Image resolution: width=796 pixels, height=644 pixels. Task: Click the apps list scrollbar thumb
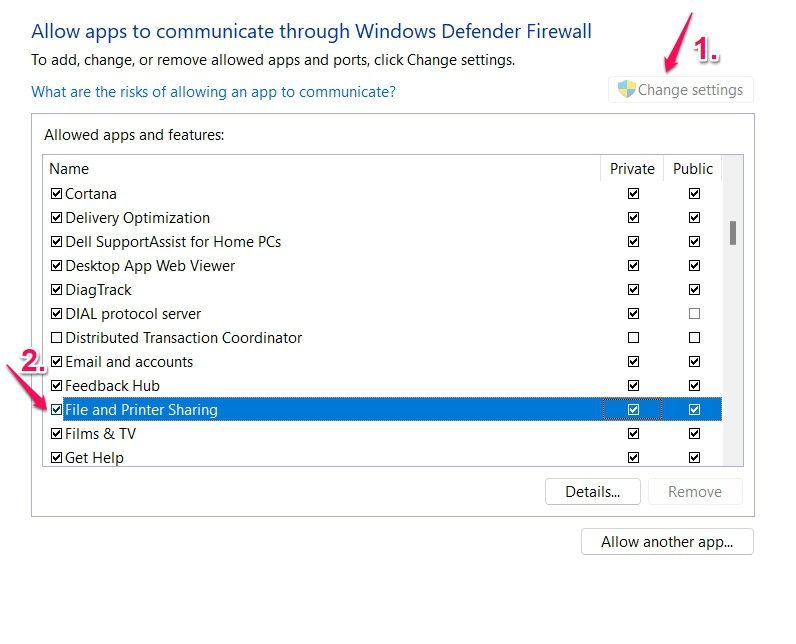733,233
